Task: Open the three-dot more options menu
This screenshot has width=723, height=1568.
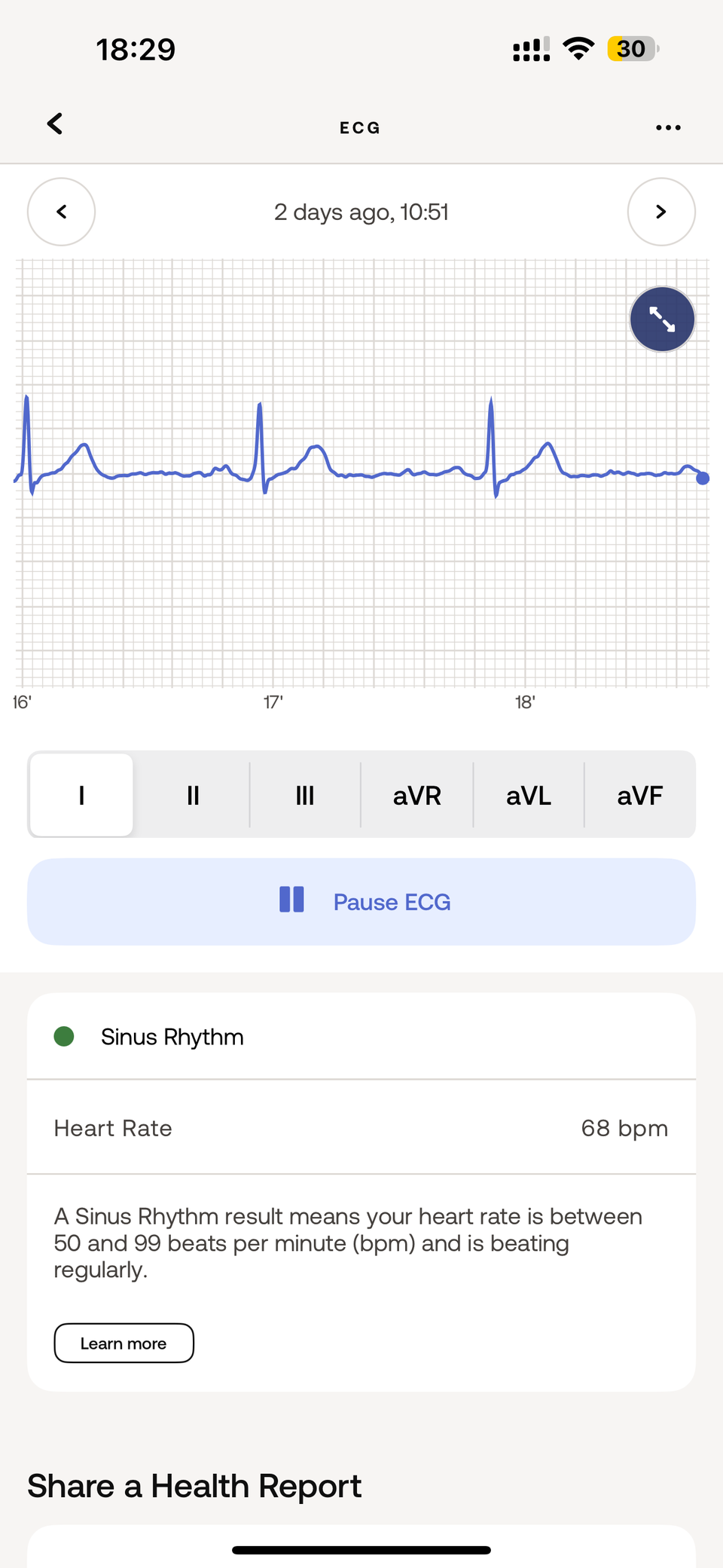Action: (x=668, y=127)
